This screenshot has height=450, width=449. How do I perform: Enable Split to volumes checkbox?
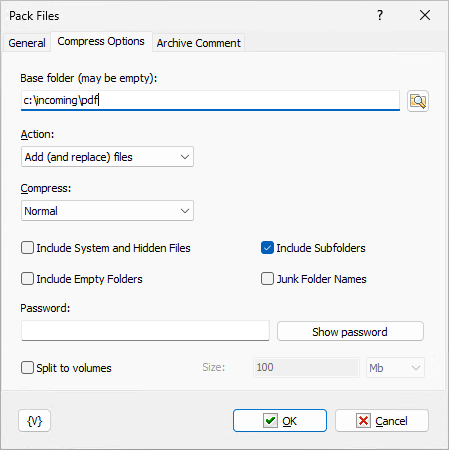point(27,368)
